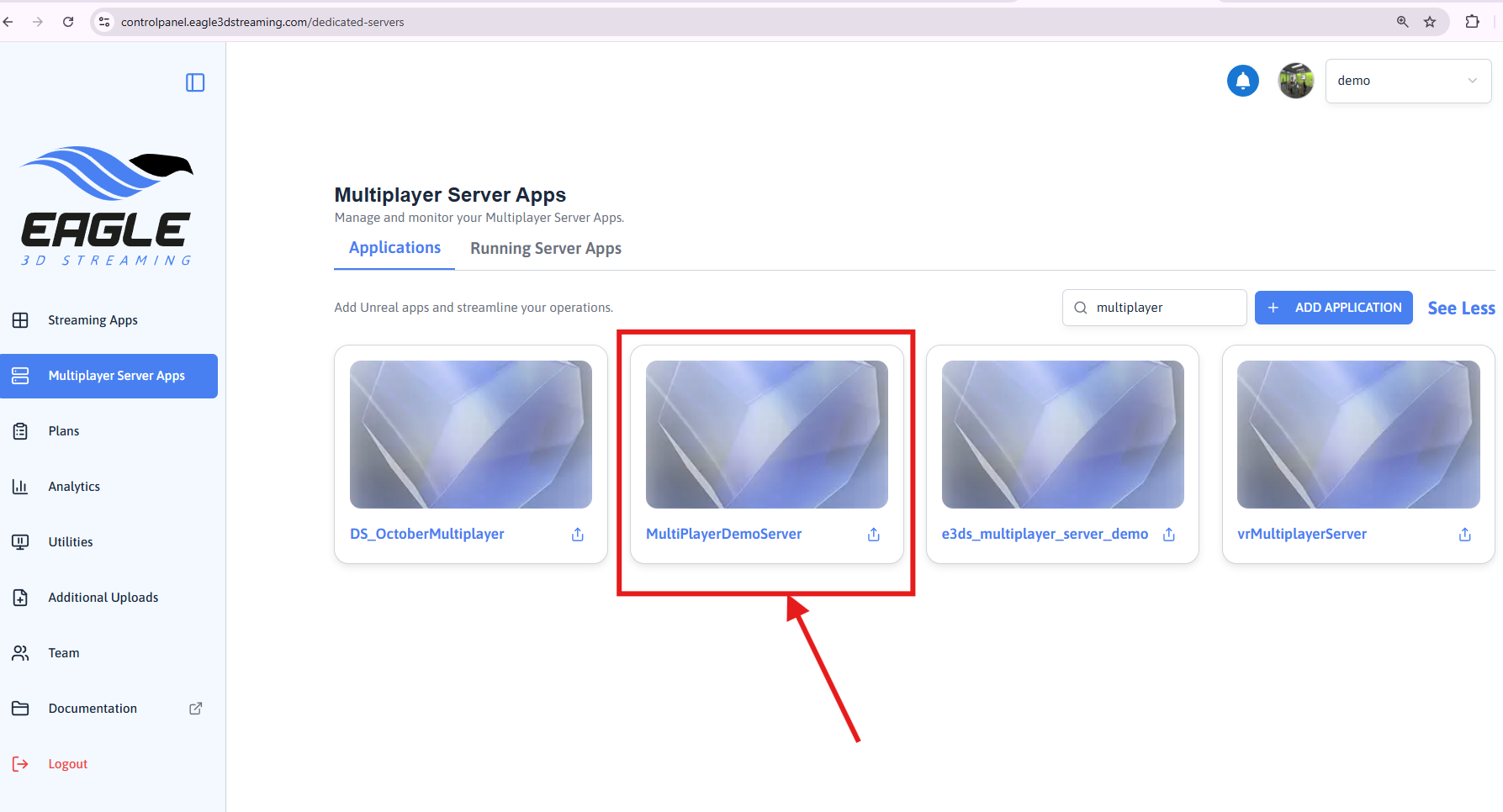1503x812 pixels.
Task: Share the DS_OctoberMultiplayer app via upload icon
Action: pyautogui.click(x=578, y=535)
